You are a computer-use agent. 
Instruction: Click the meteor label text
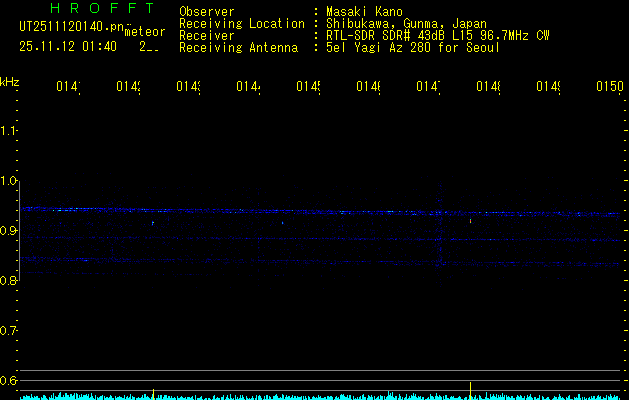tap(145, 32)
